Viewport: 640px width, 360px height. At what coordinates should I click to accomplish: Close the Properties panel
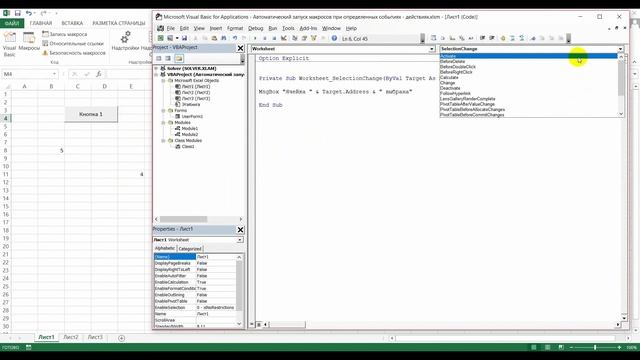(x=240, y=230)
